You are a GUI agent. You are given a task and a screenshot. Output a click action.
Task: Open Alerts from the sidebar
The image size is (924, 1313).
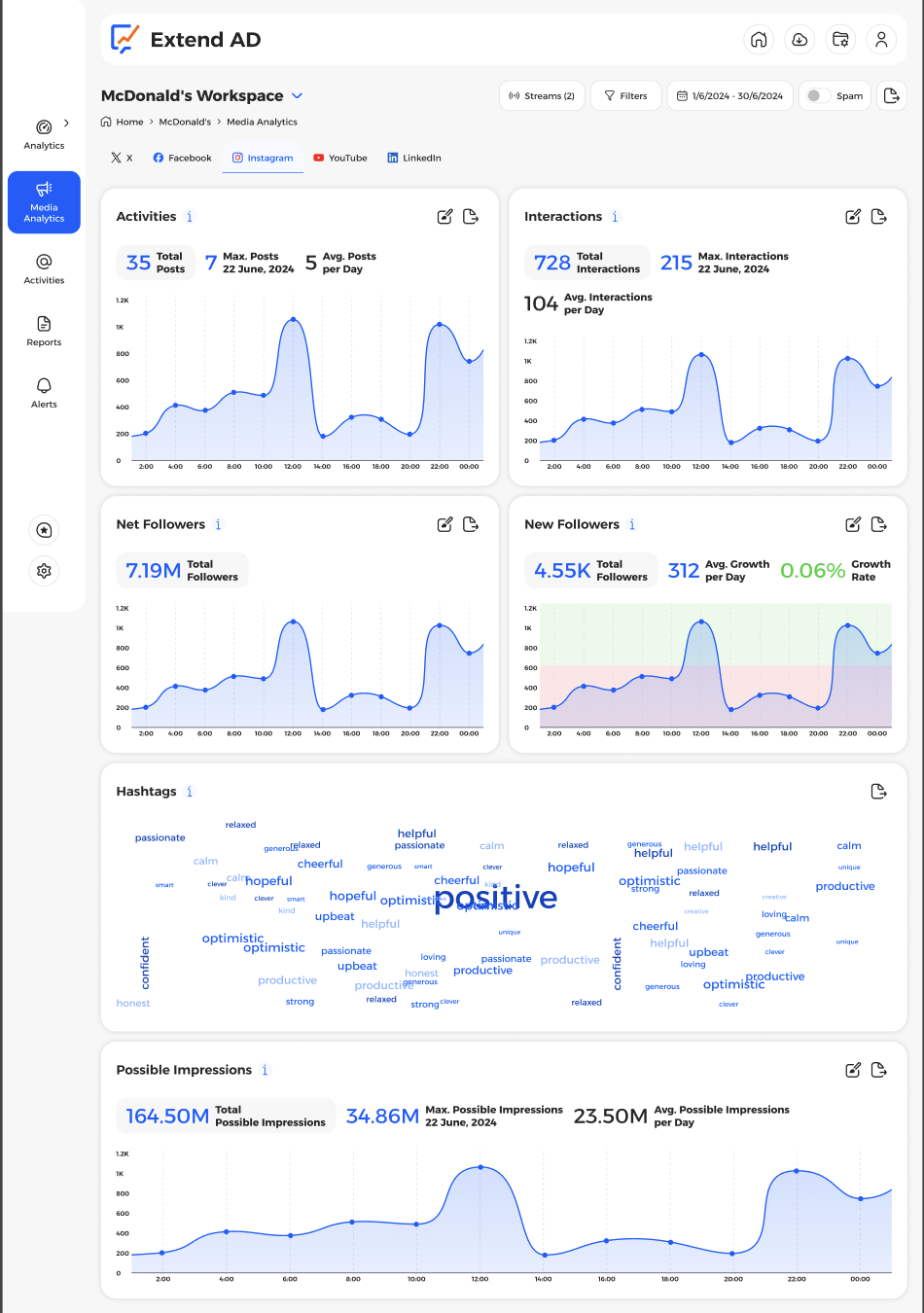[44, 393]
